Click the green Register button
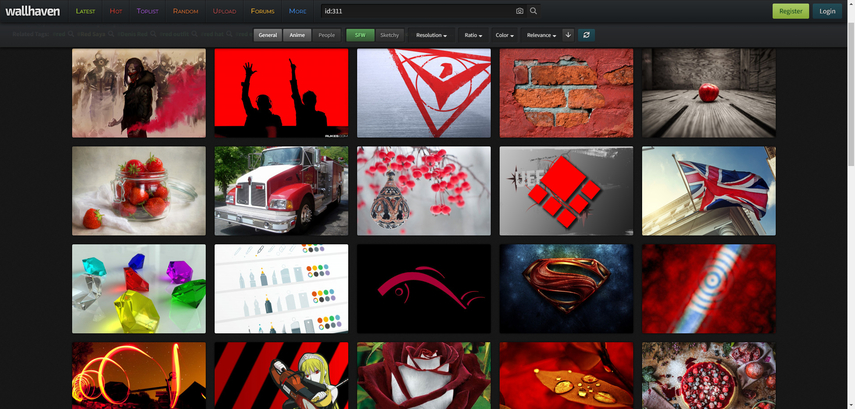Screen dimensions: 855x409 pos(791,11)
